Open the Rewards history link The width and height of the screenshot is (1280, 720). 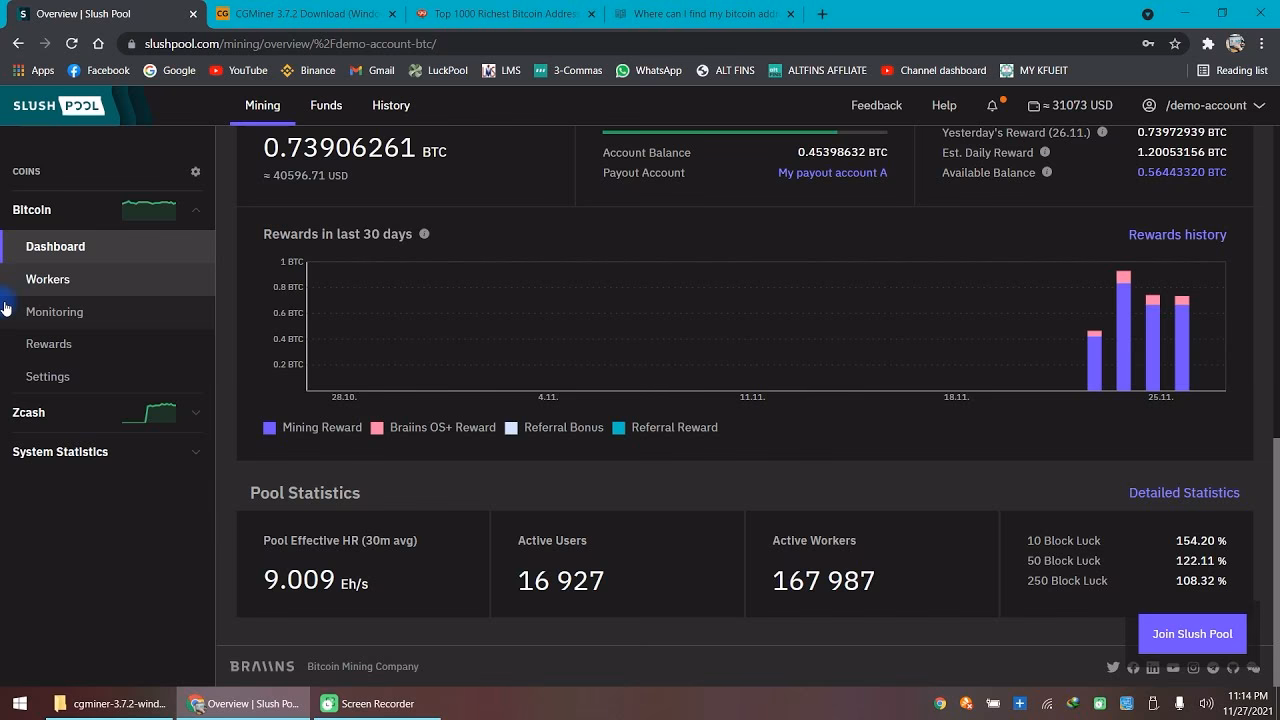(x=1177, y=235)
